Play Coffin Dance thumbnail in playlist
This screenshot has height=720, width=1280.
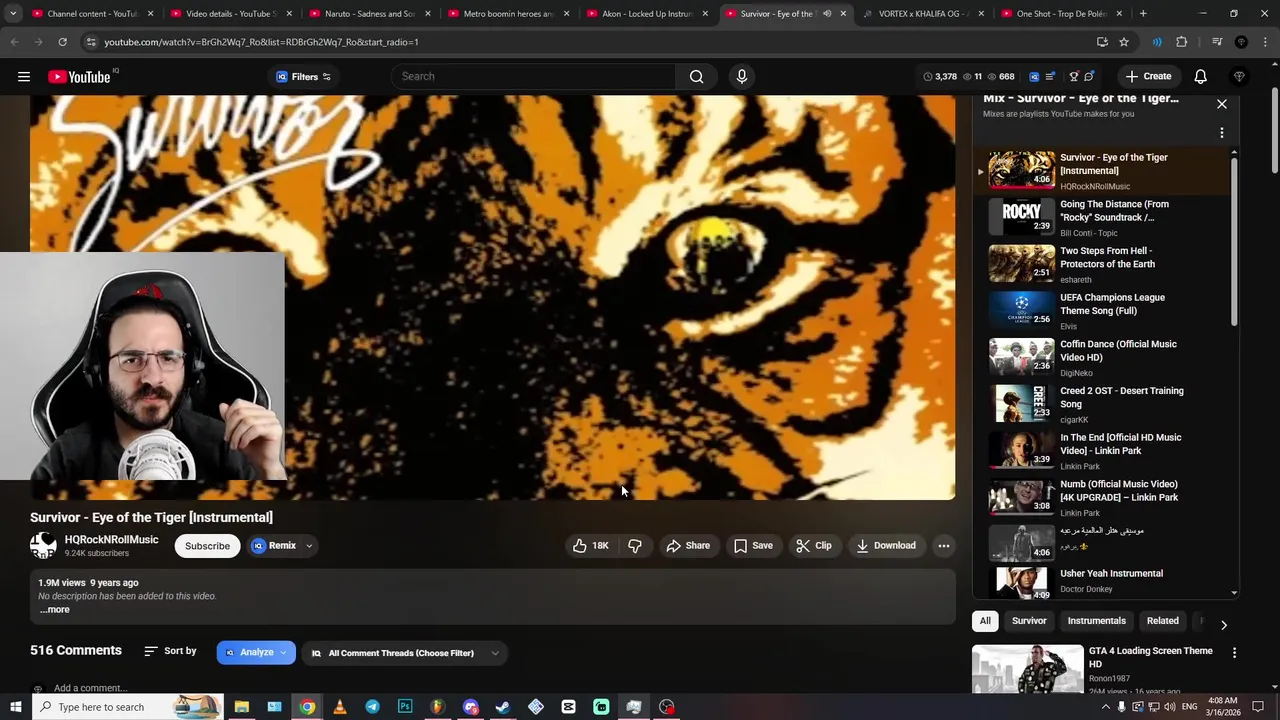tap(1021, 356)
